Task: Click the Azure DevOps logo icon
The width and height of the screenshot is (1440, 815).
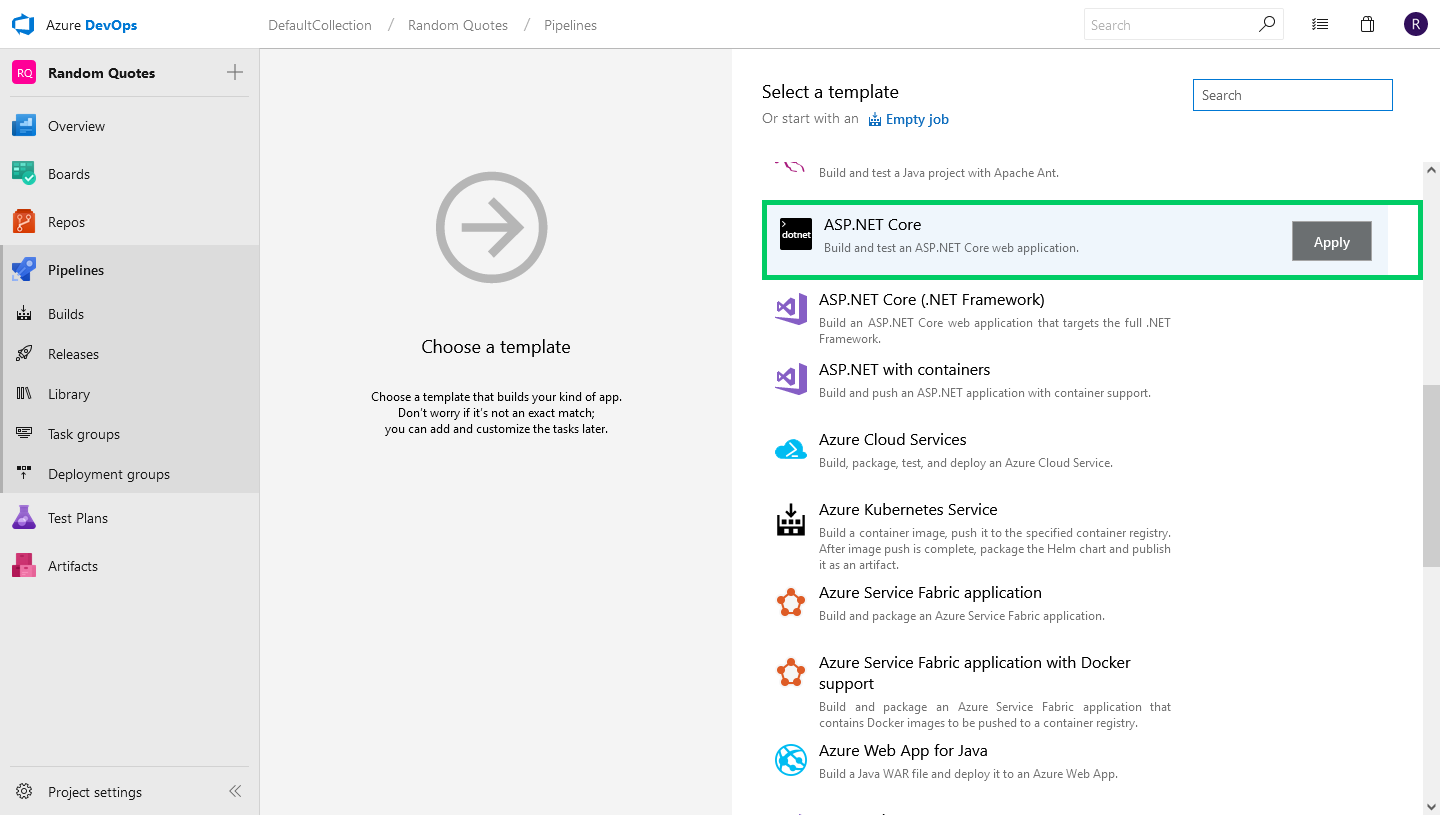Action: pos(23,25)
